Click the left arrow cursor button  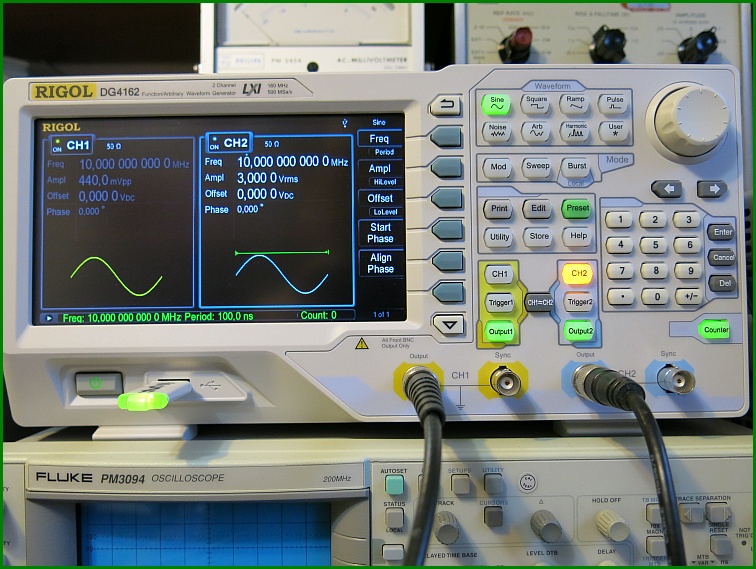point(668,189)
